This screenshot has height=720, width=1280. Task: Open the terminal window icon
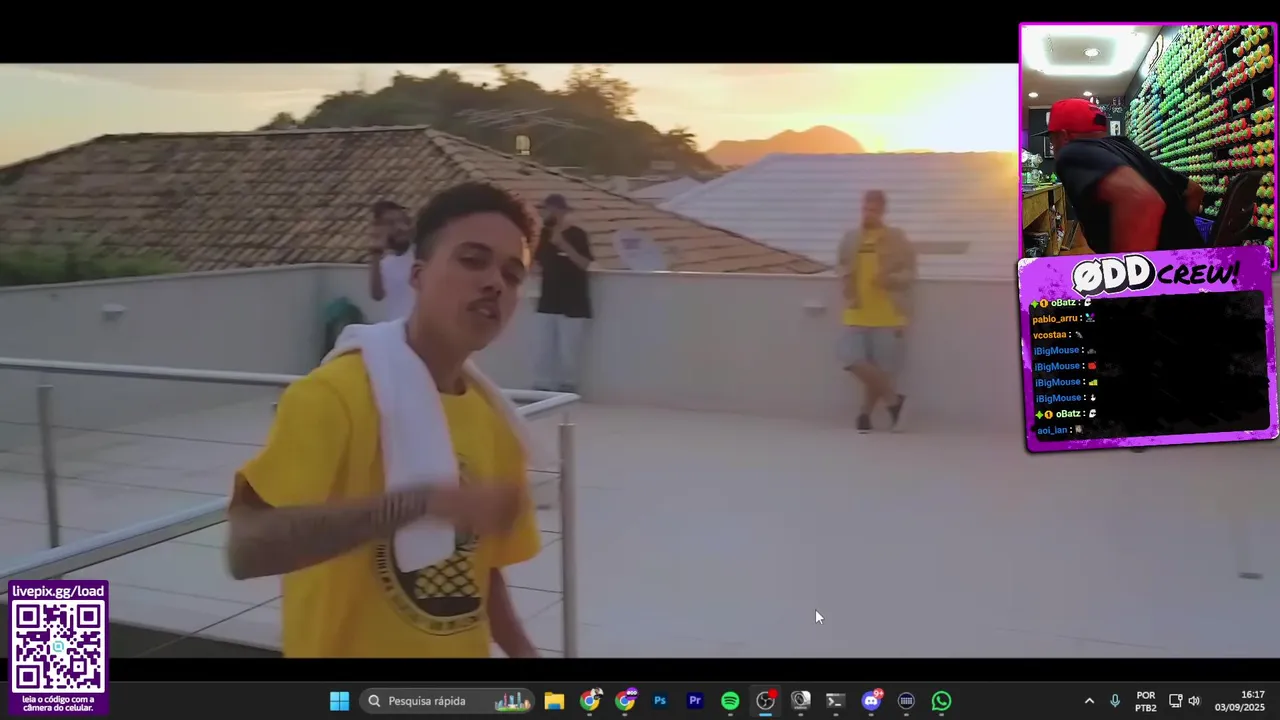click(835, 701)
